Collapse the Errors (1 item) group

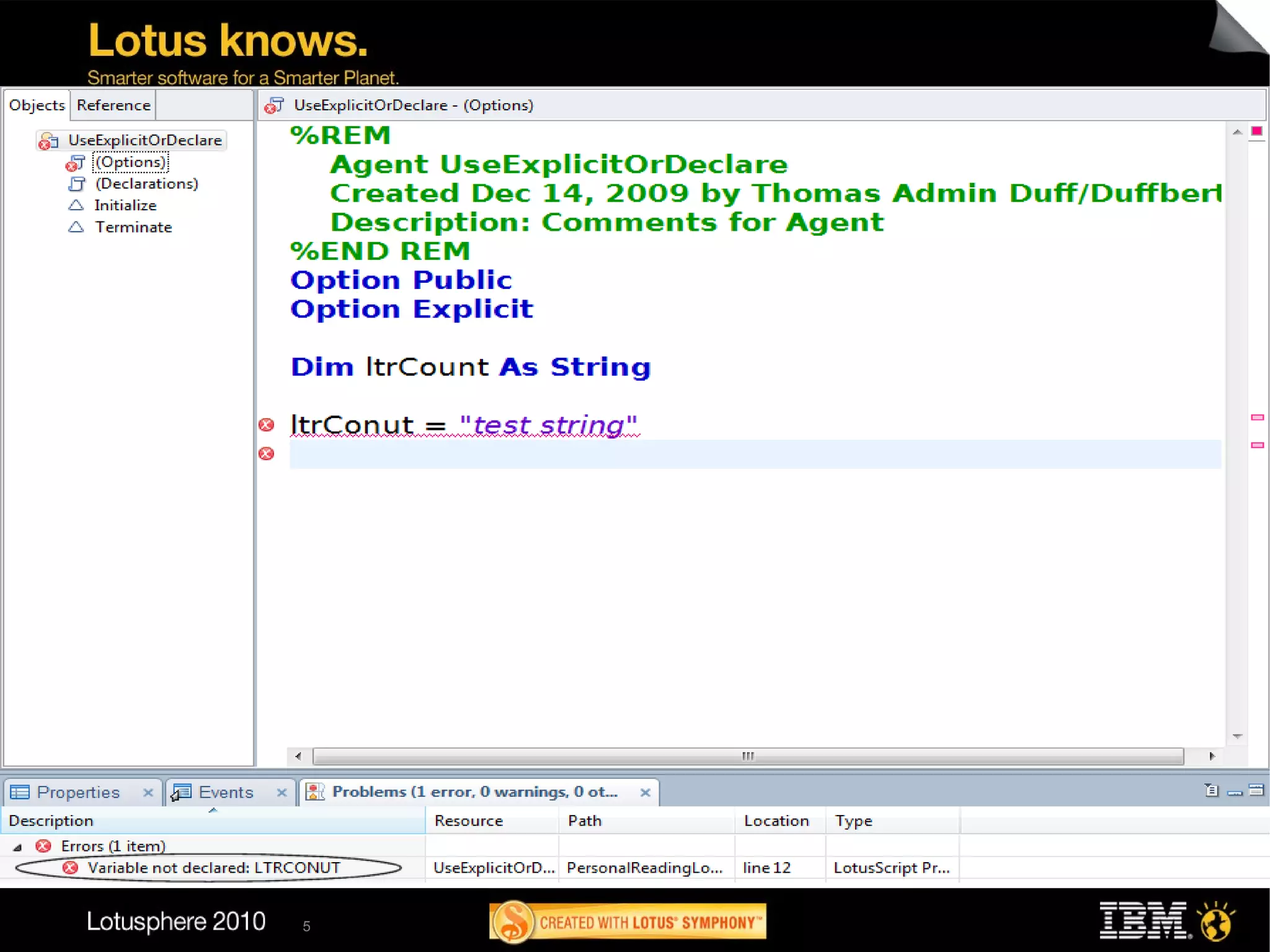(17, 847)
